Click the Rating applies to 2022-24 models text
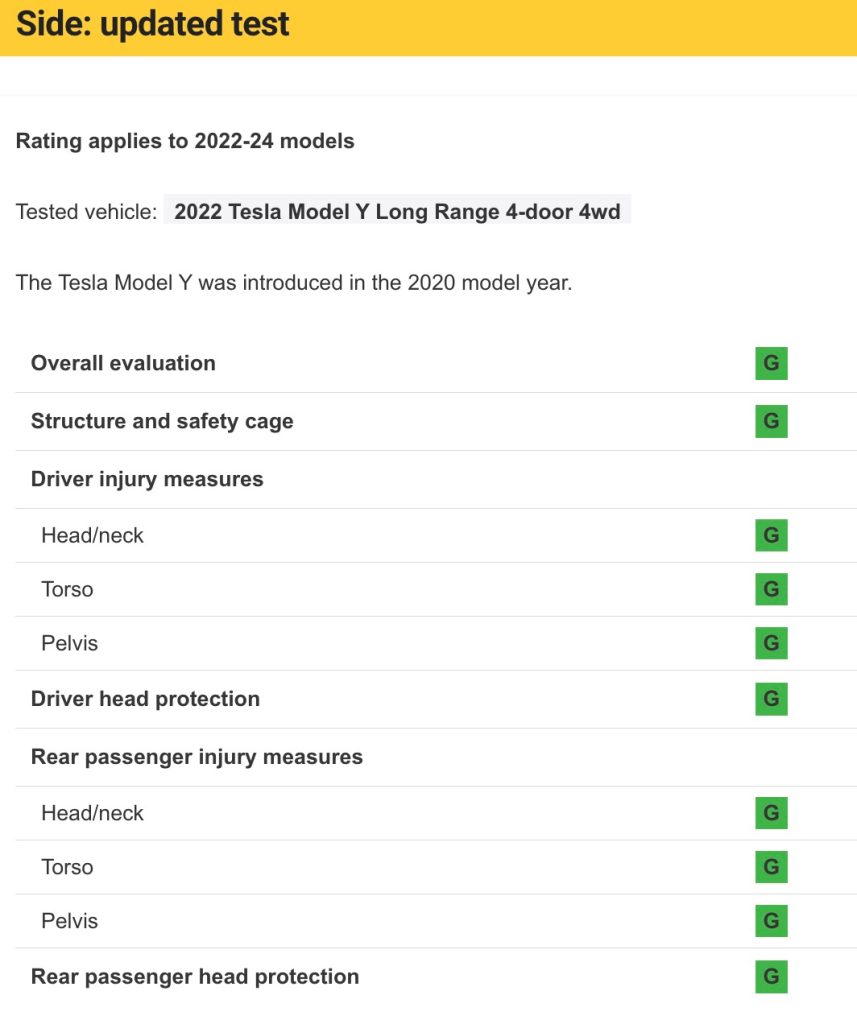The image size is (857, 1024). [x=185, y=141]
